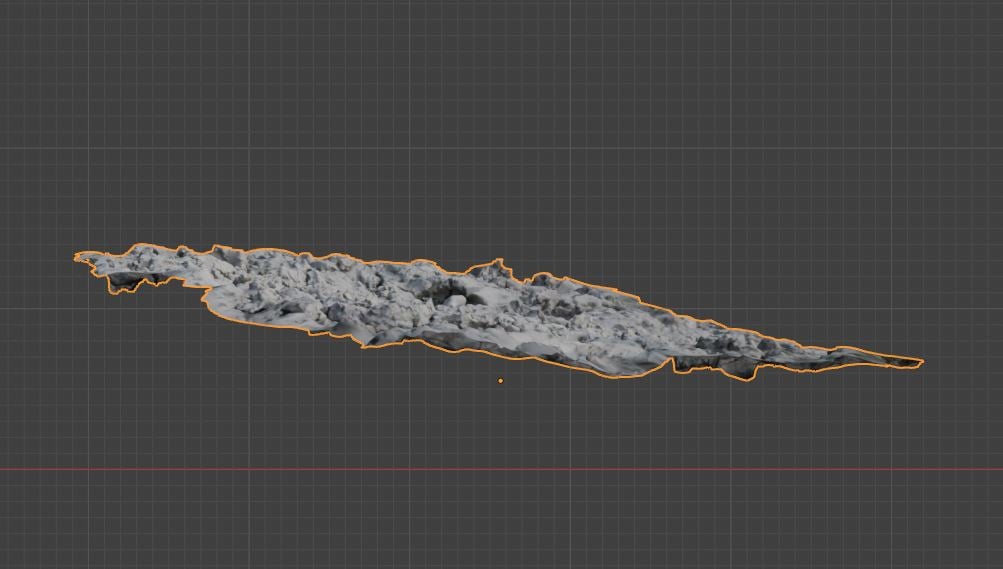Image resolution: width=1003 pixels, height=569 pixels.
Task: Click the dark notch under the mesh's right end
Action: coord(745,376)
